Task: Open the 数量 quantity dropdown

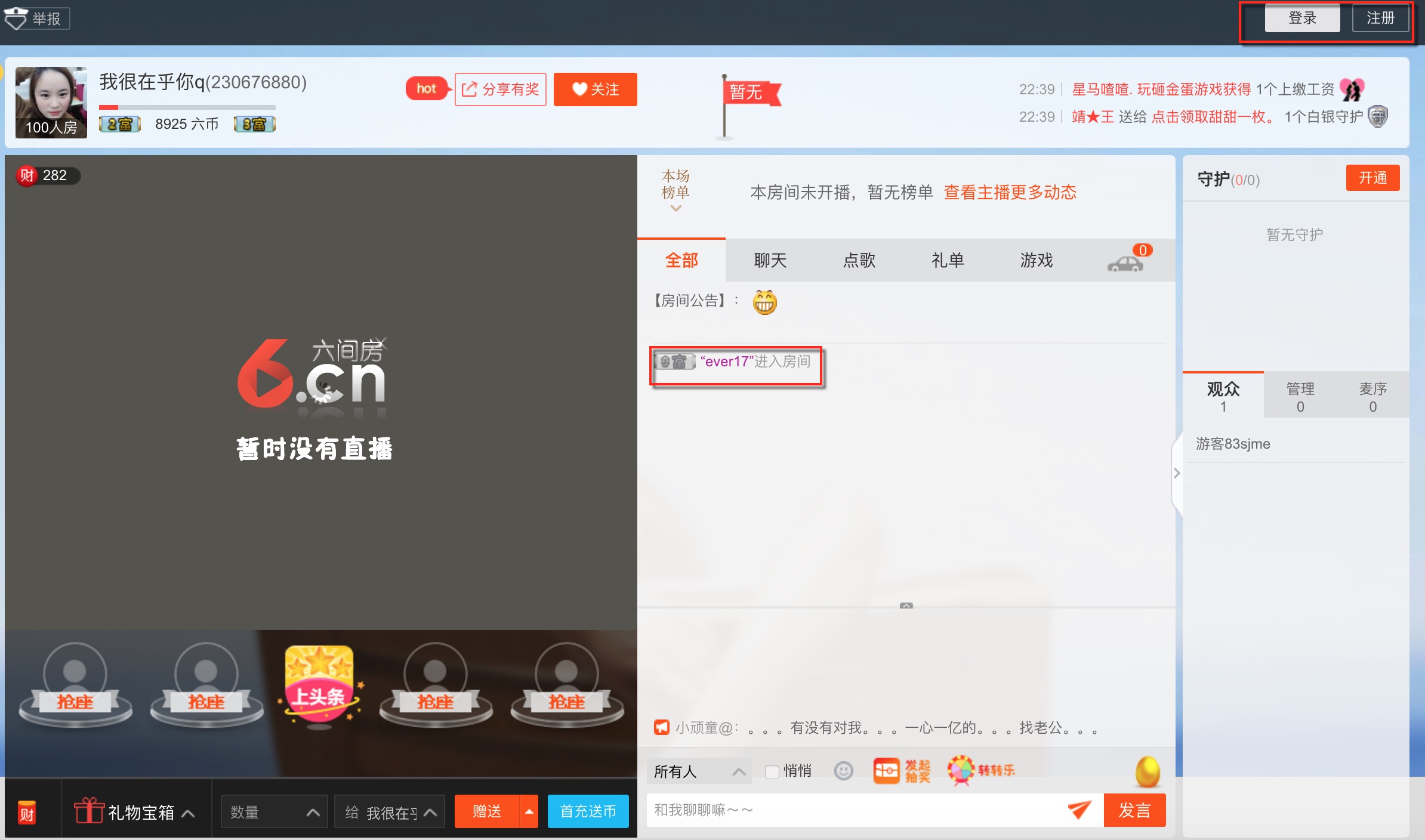Action: tap(274, 812)
